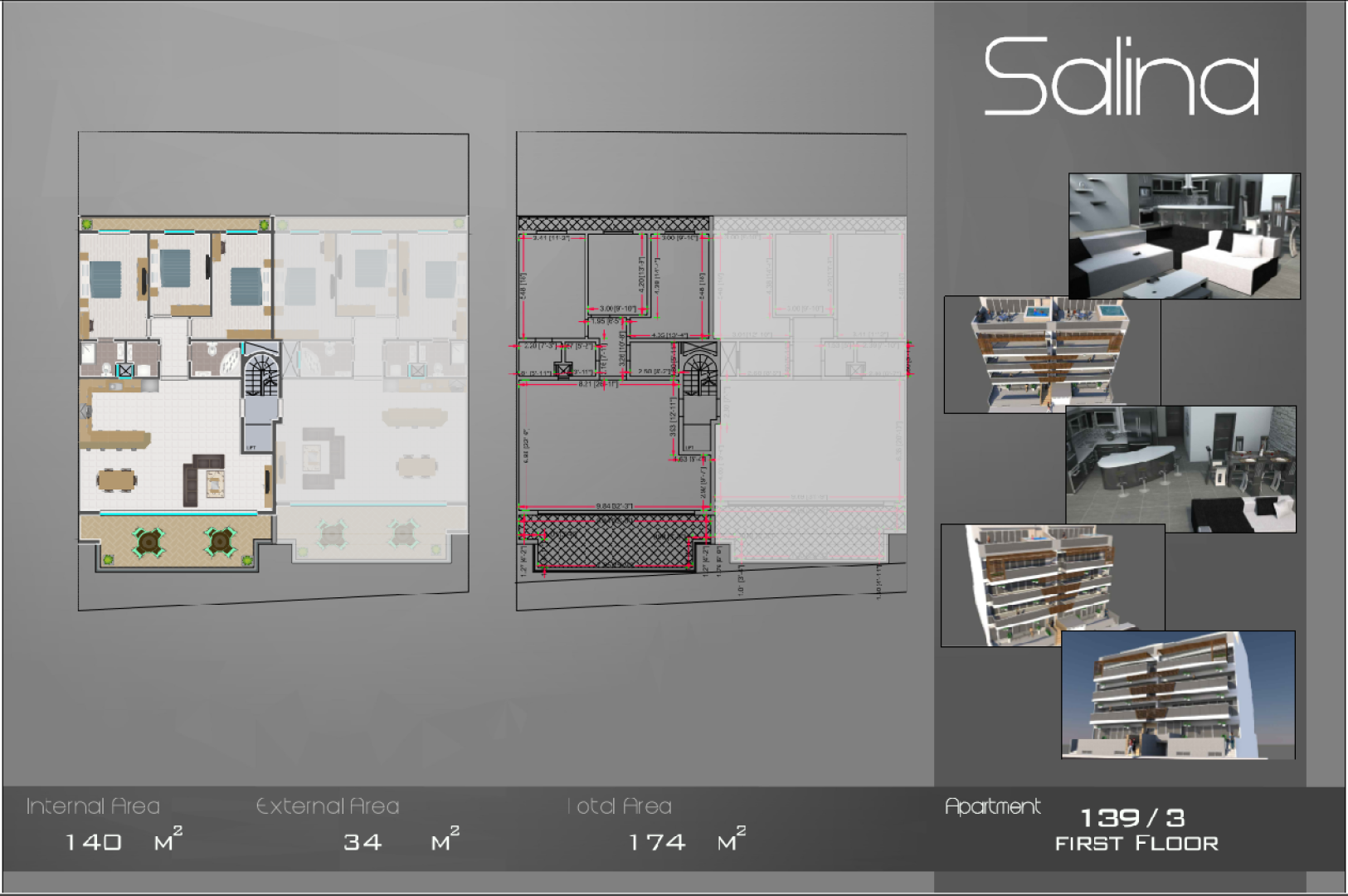Select the FIRST FLOOR label
The width and height of the screenshot is (1348, 896).
1136,843
